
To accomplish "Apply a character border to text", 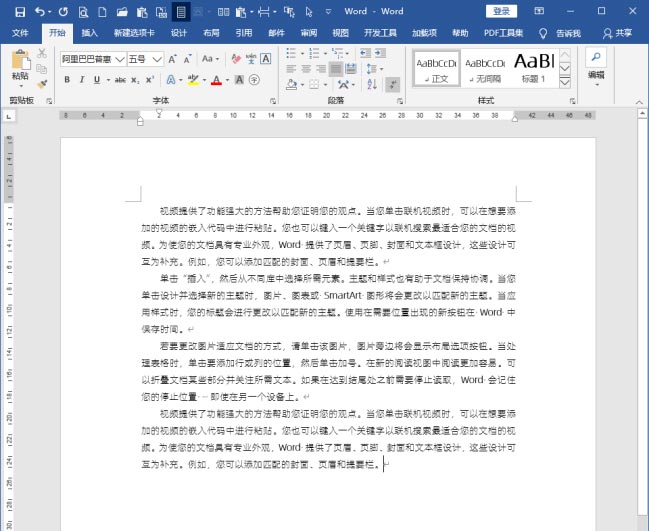I will click(x=266, y=59).
